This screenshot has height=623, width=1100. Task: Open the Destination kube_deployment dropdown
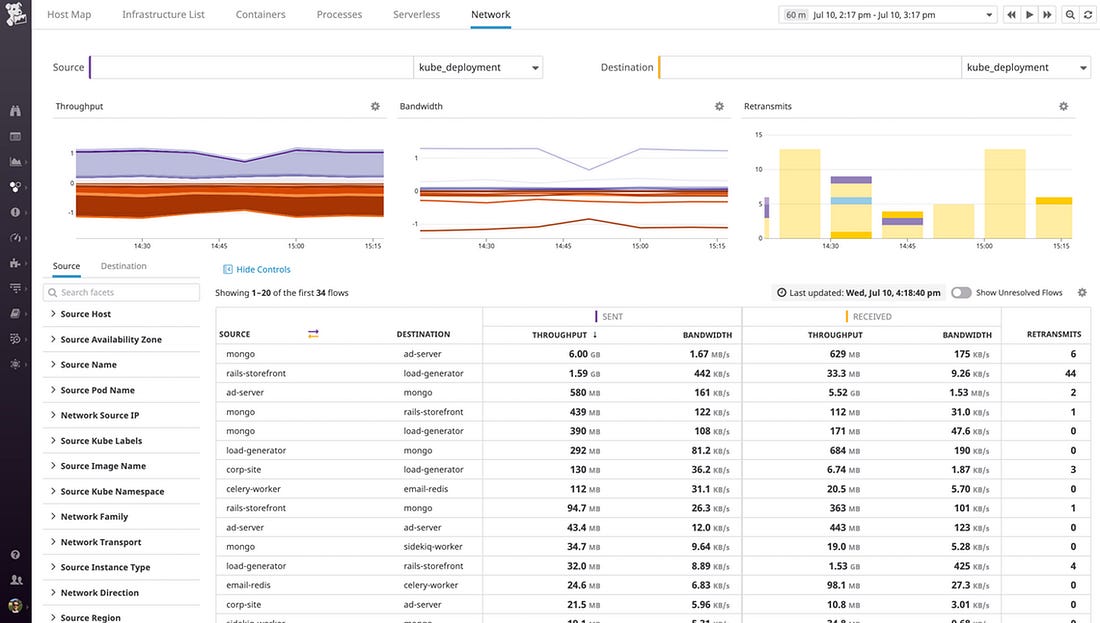pyautogui.click(x=1026, y=67)
